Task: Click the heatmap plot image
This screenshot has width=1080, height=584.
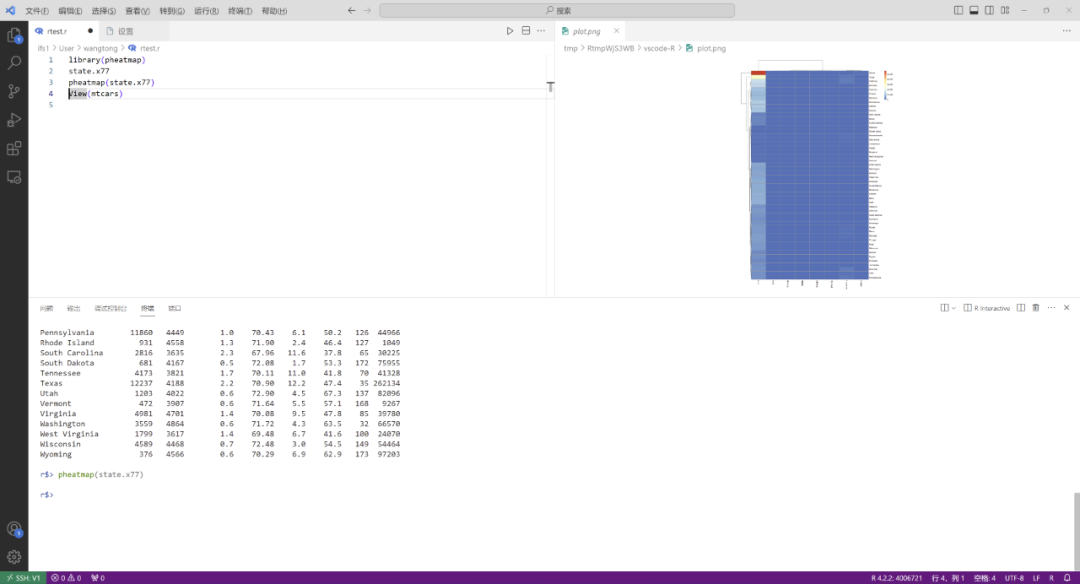Action: tap(816, 175)
